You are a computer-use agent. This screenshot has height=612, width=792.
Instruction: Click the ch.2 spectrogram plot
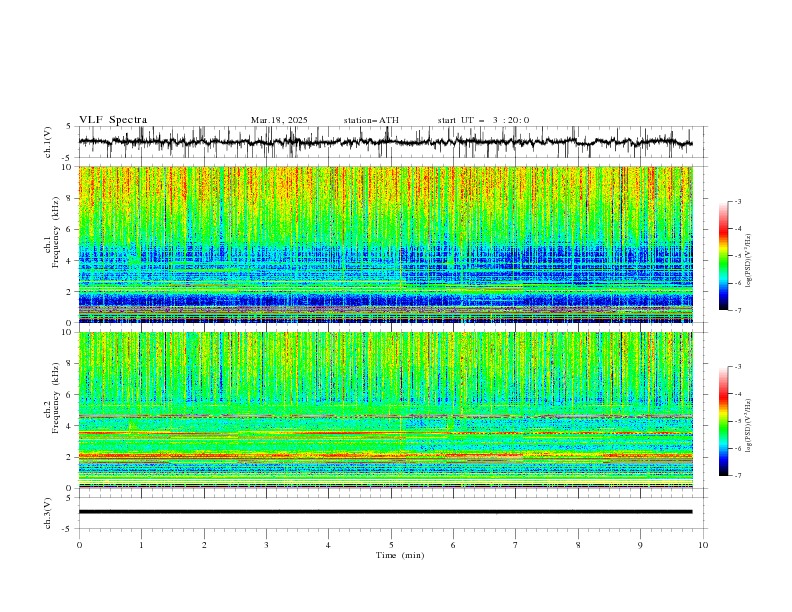point(386,410)
